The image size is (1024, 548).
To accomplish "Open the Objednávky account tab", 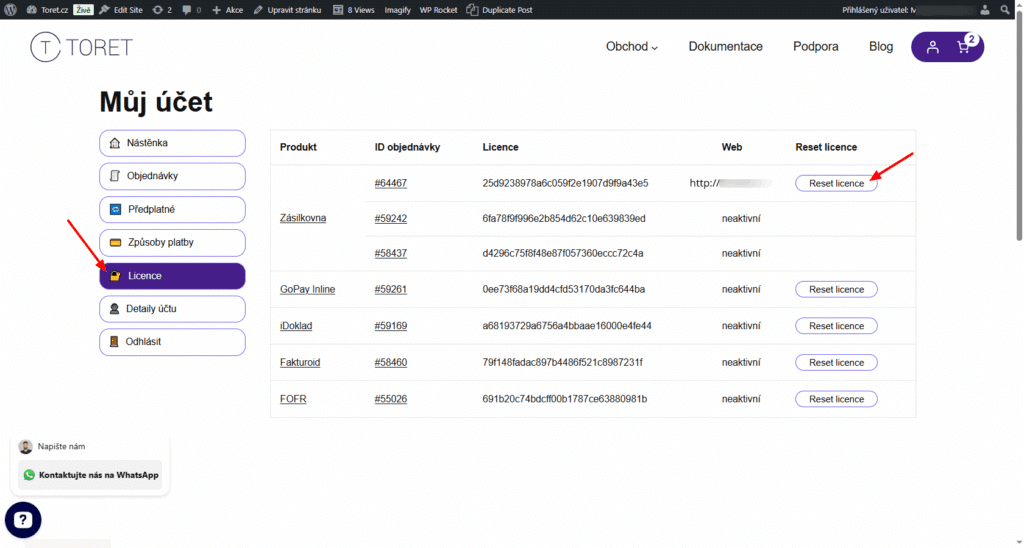I will click(172, 176).
